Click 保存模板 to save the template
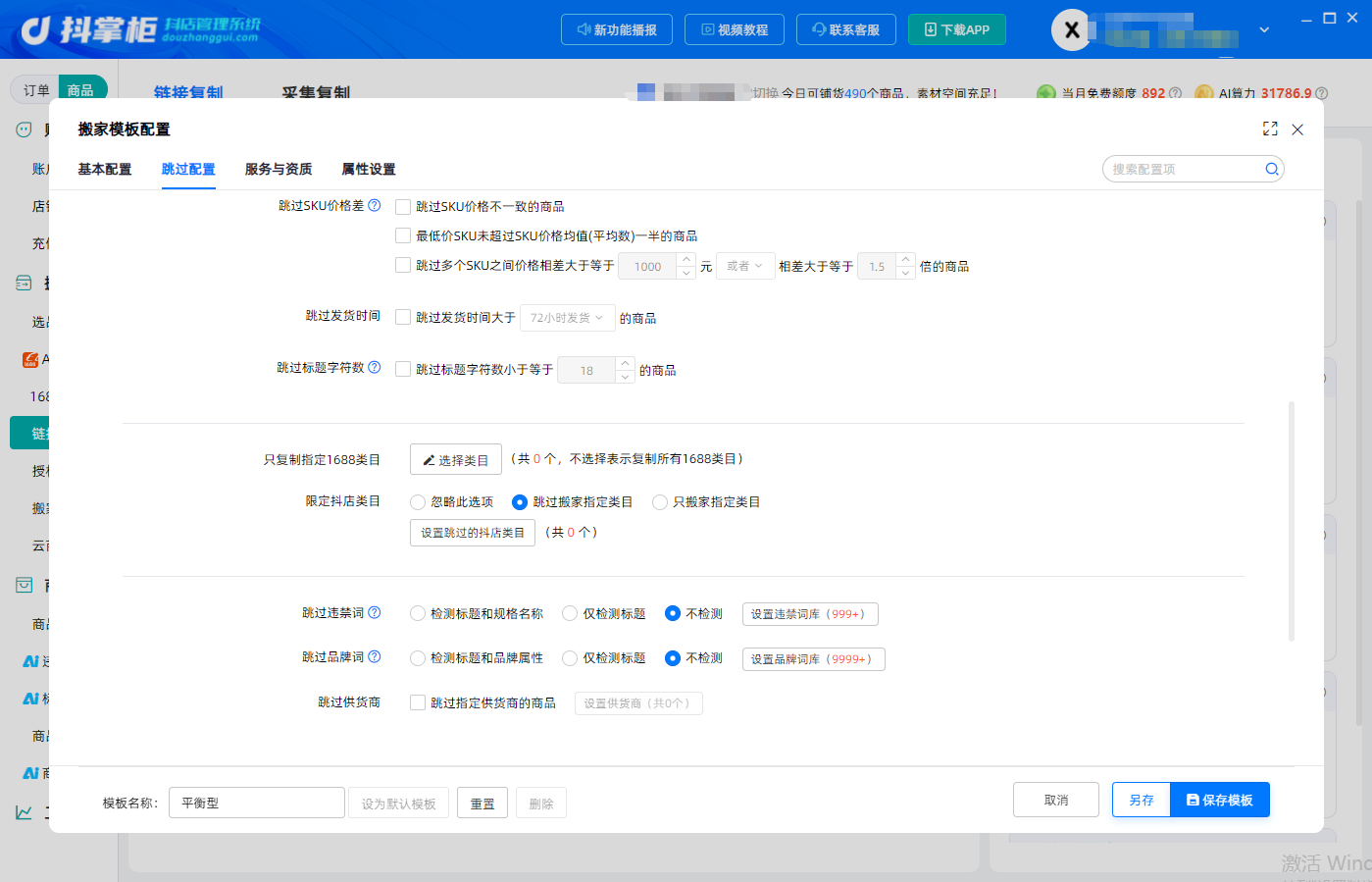The height and width of the screenshot is (882, 1372). (1220, 800)
